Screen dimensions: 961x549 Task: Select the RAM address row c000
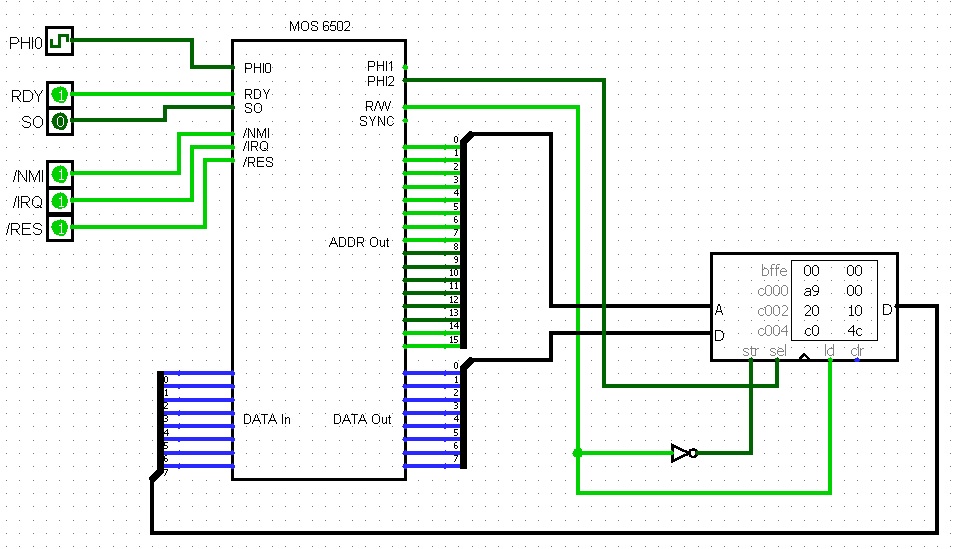pos(772,291)
